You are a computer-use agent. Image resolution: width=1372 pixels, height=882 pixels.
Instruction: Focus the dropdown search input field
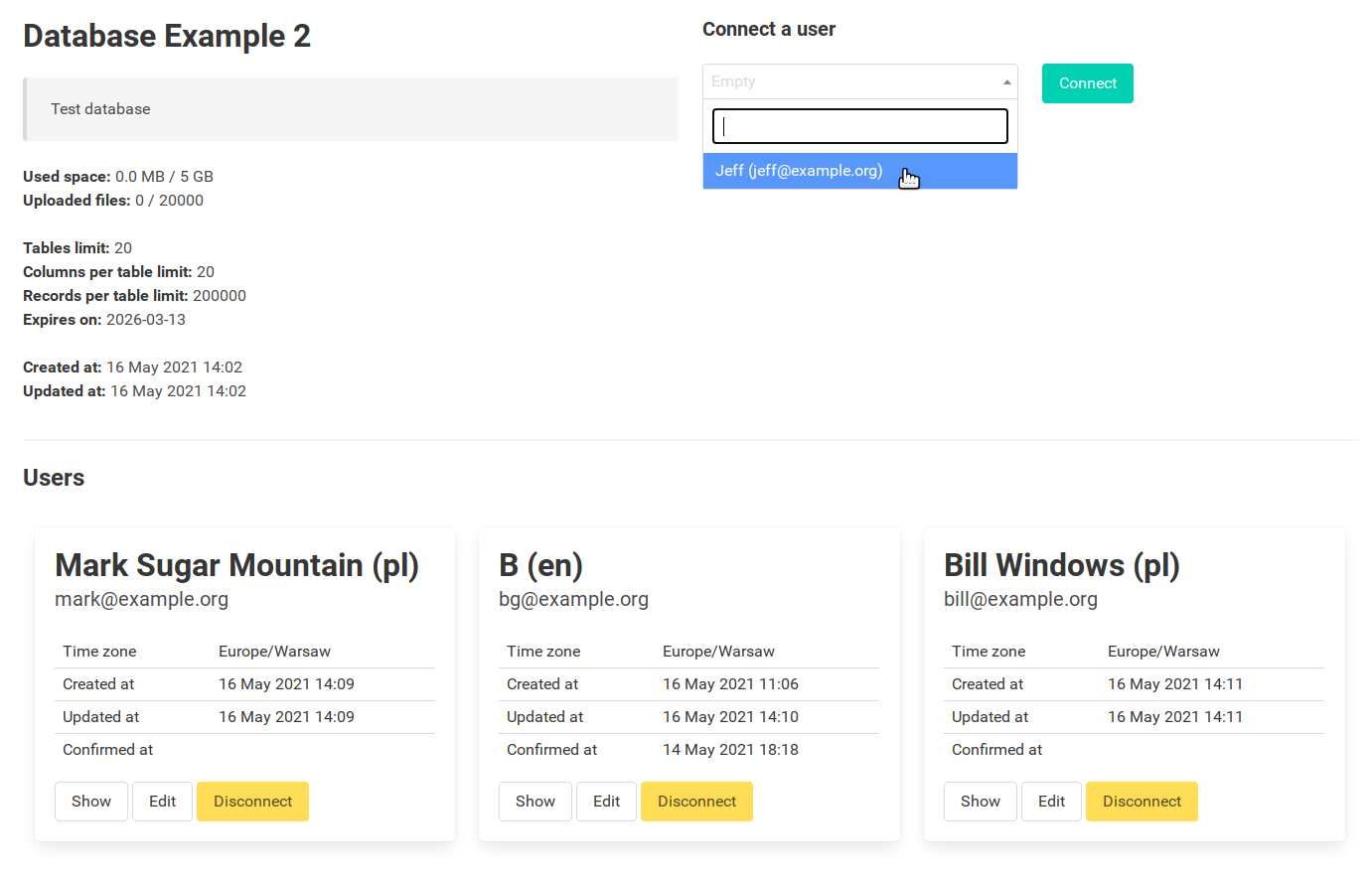pos(860,126)
